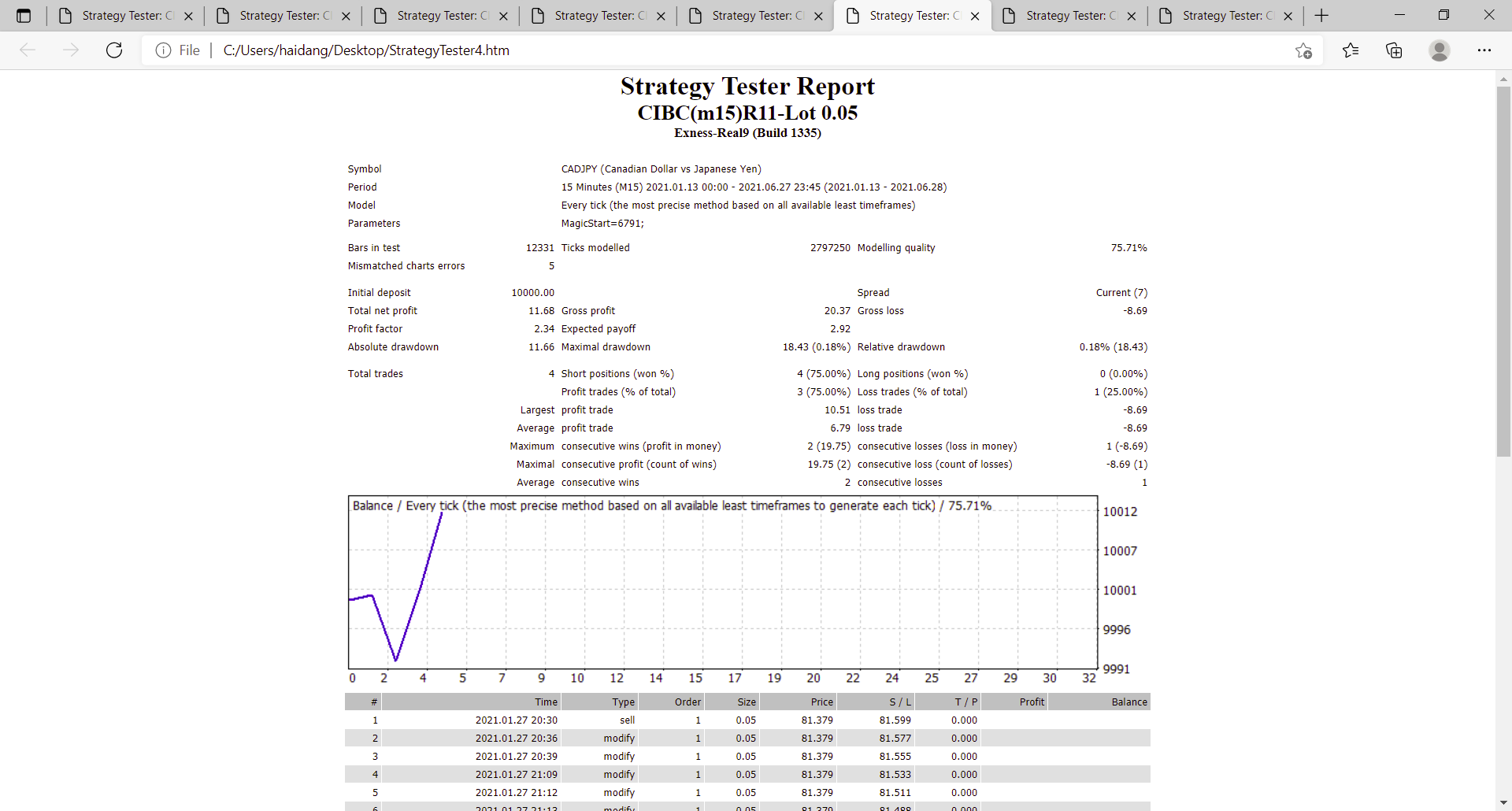Click the S/L value 81.511
The width and height of the screenshot is (1512, 811).
point(895,793)
